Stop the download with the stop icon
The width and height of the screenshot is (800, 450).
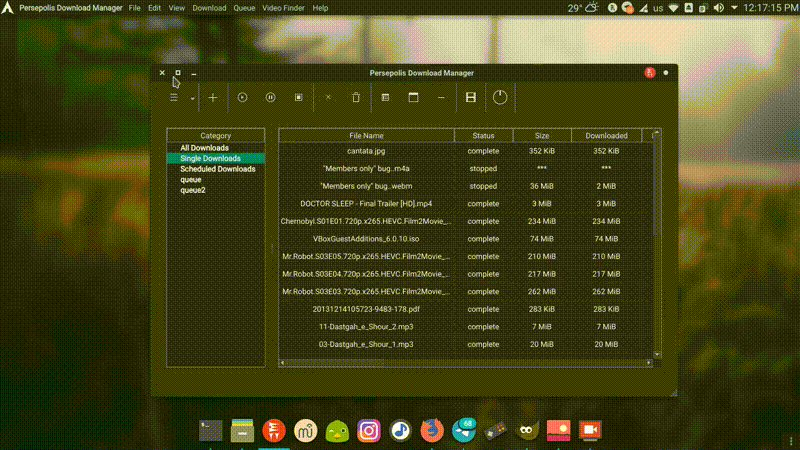click(299, 97)
